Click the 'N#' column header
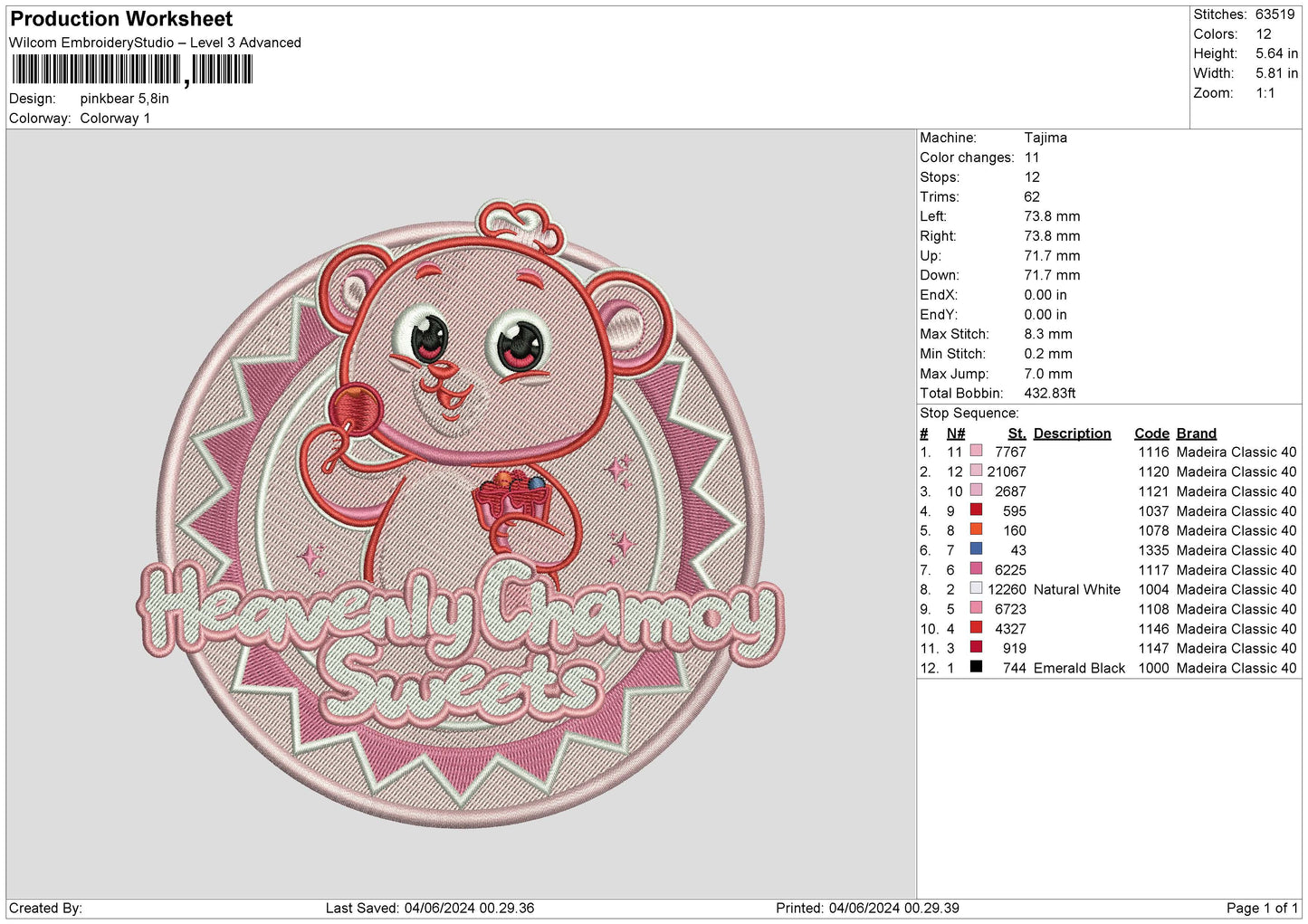This screenshot has width=1308, height=924. [x=955, y=433]
